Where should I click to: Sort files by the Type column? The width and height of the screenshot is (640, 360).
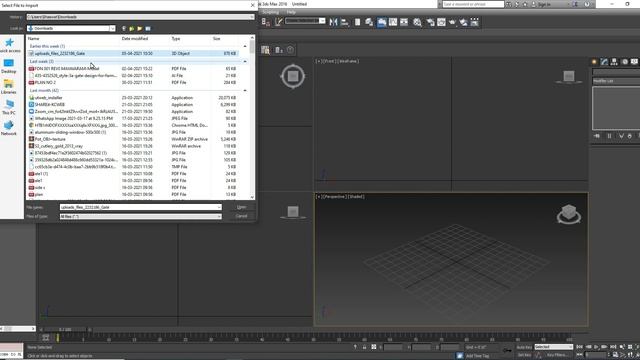(176, 39)
